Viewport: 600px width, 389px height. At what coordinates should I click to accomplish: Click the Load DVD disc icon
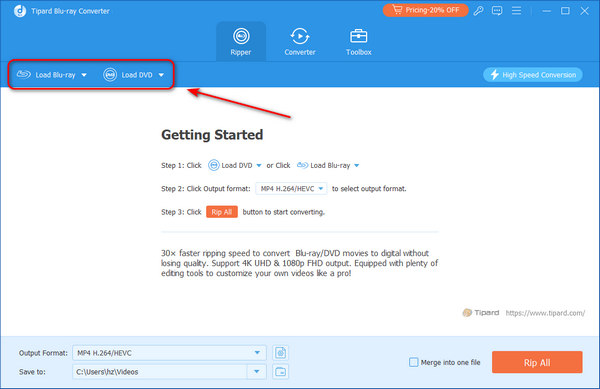click(x=110, y=75)
